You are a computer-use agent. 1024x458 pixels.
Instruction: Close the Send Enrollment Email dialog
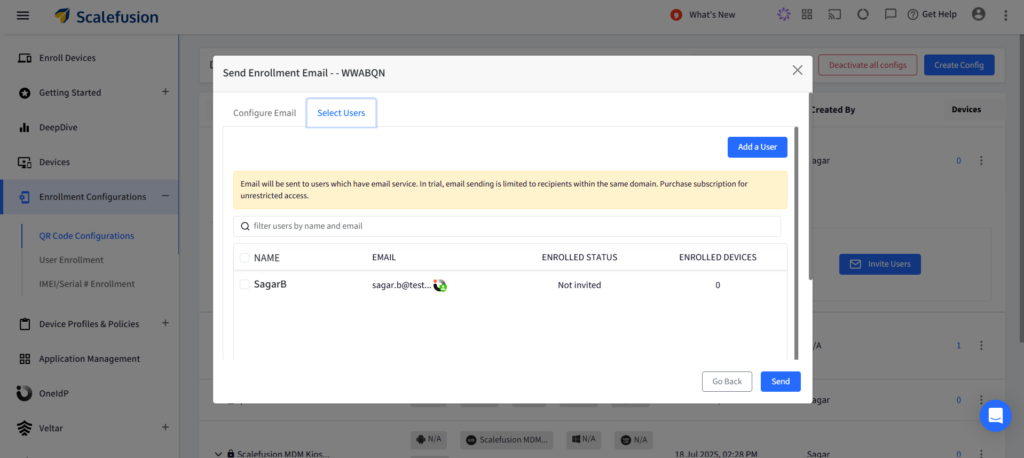pos(797,70)
